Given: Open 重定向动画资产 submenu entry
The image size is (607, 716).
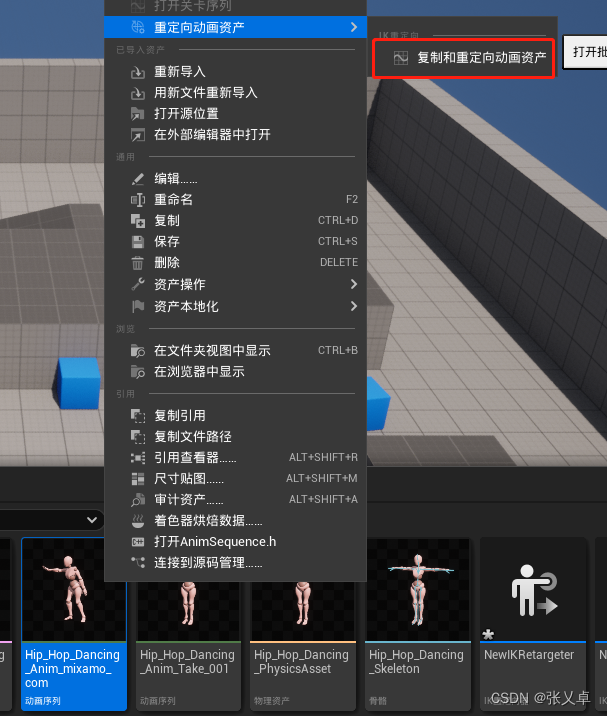Looking at the screenshot, I should point(235,27).
